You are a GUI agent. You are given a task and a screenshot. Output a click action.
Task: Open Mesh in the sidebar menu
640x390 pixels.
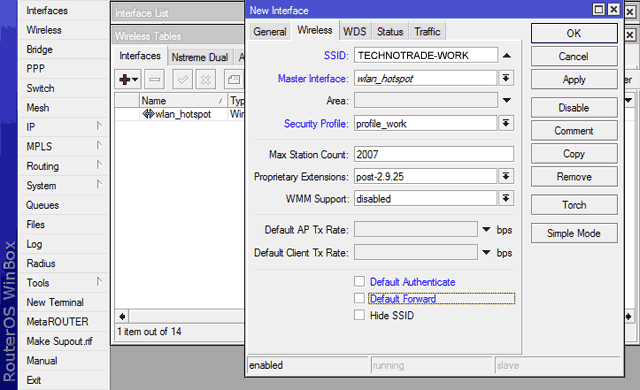pos(63,108)
